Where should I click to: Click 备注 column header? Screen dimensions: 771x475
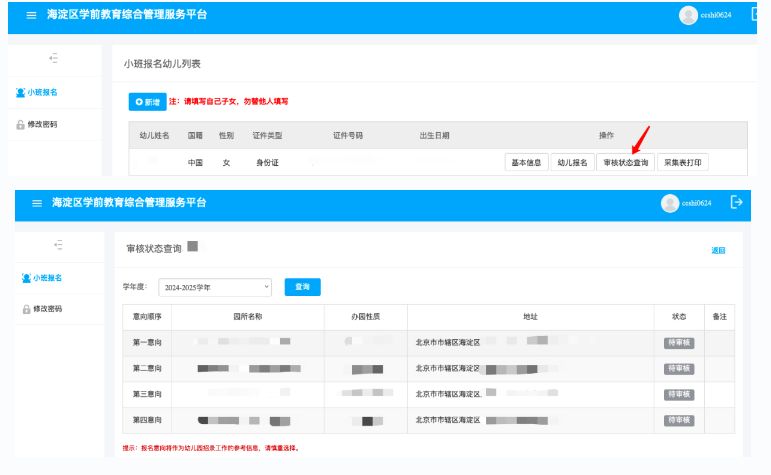pyautogui.click(x=719, y=317)
